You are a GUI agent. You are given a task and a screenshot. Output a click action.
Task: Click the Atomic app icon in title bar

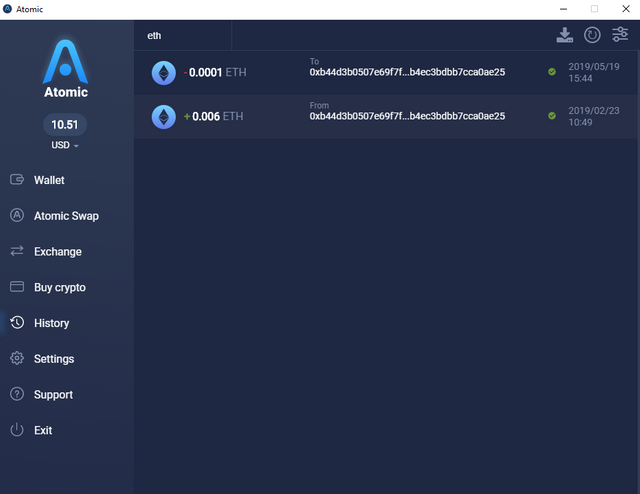(x=7, y=9)
